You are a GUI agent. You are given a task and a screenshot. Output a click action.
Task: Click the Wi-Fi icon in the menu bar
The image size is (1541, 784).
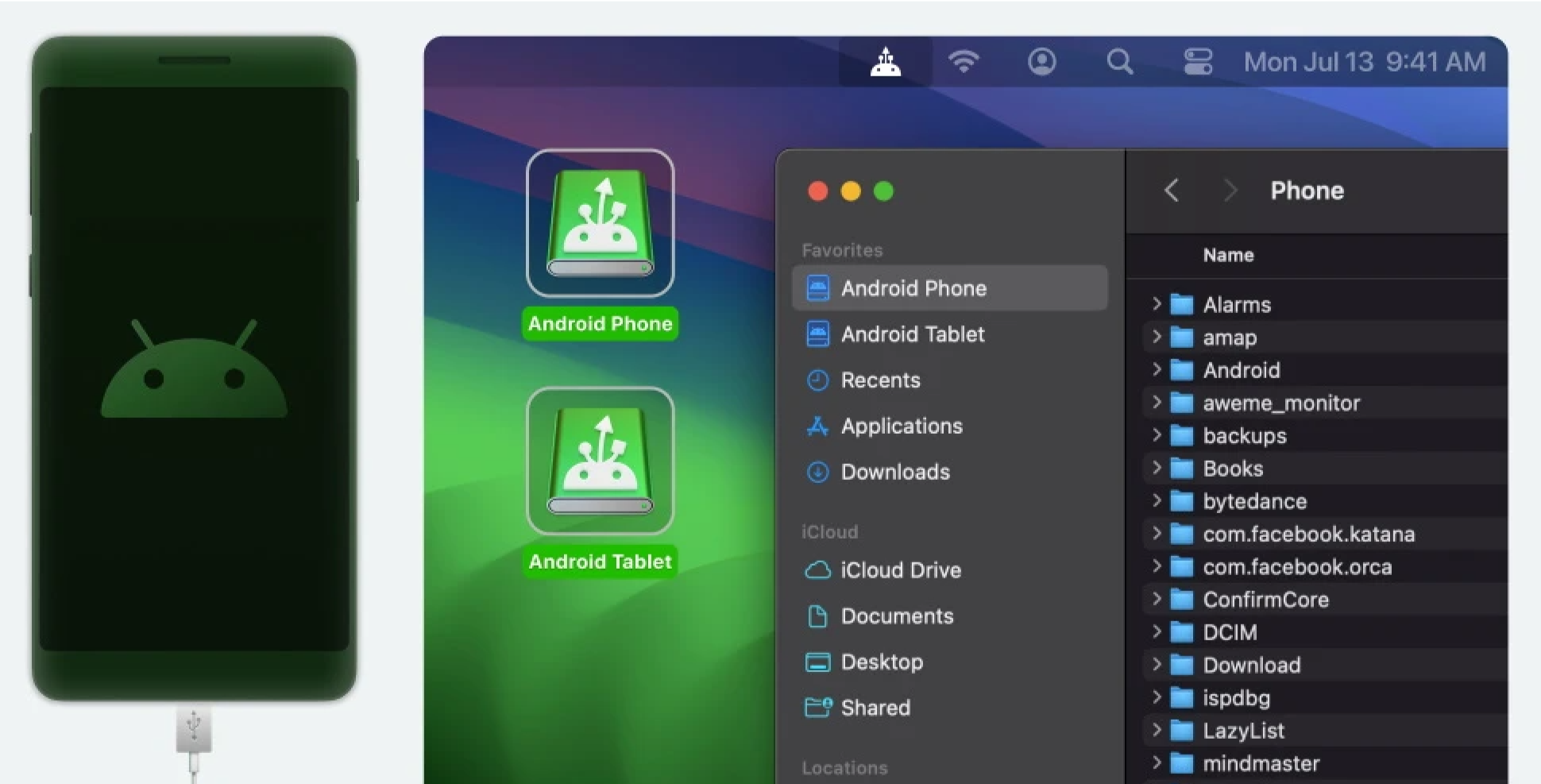point(964,60)
